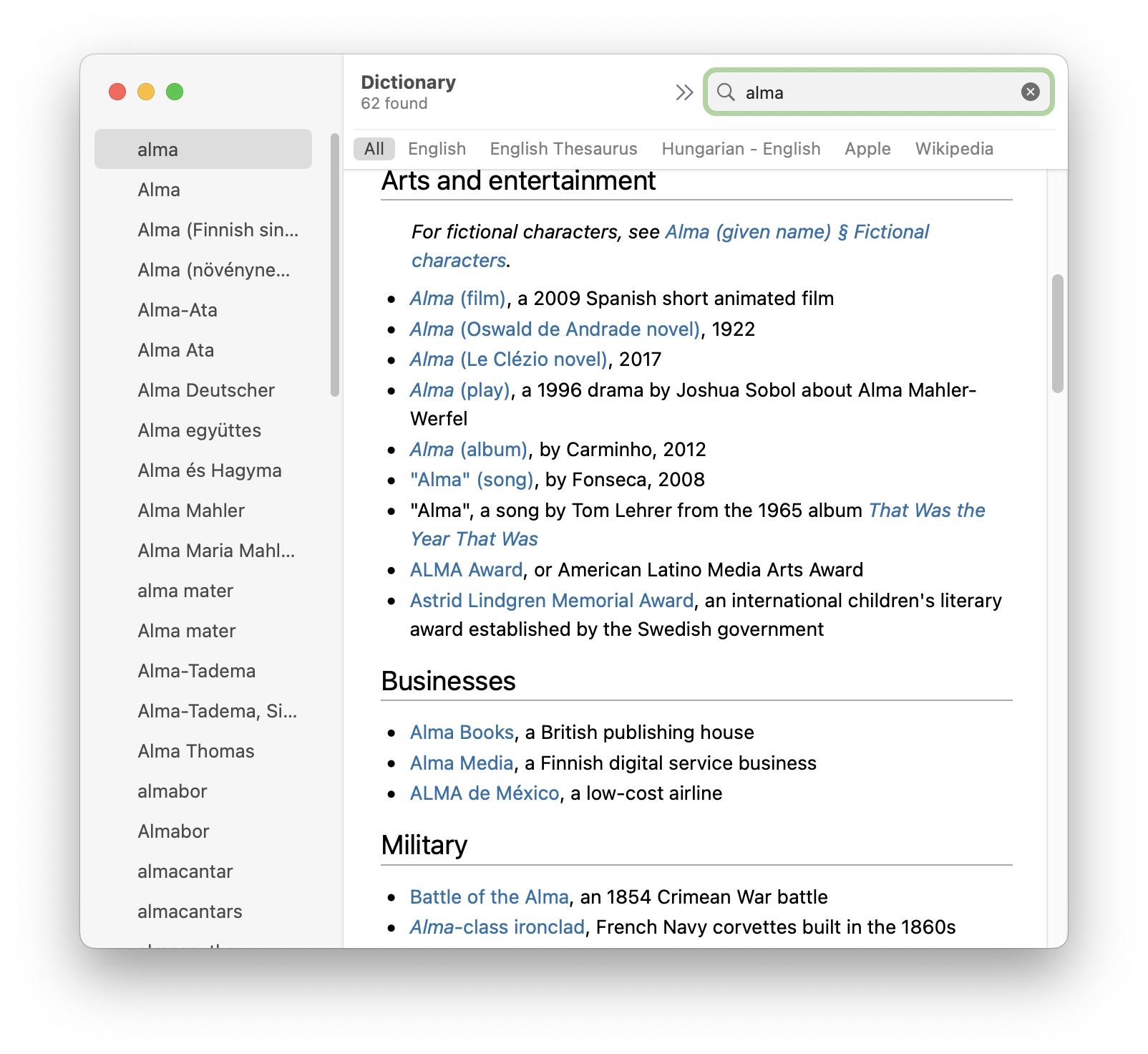Click the 'Arts and entertainment' heading
Image resolution: width=1148 pixels, height=1054 pixels.
click(518, 181)
